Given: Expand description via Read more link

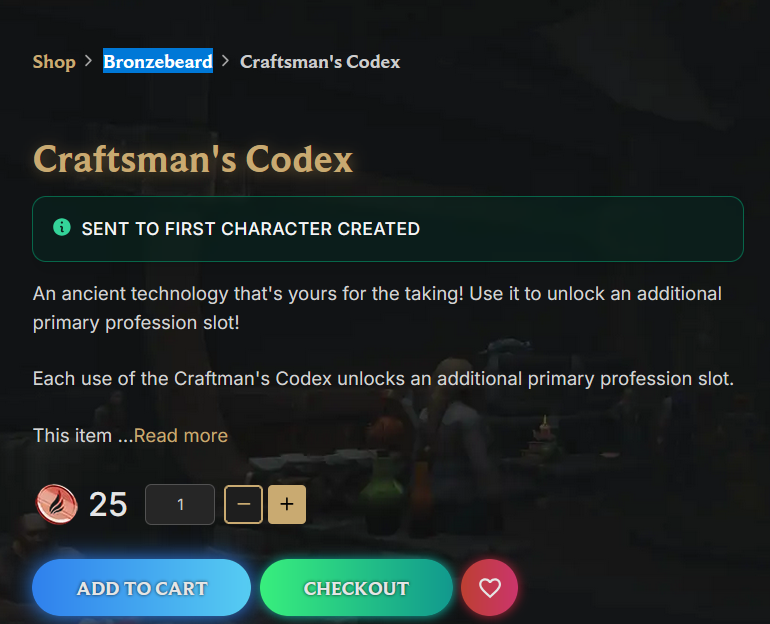Looking at the screenshot, I should click(x=181, y=435).
